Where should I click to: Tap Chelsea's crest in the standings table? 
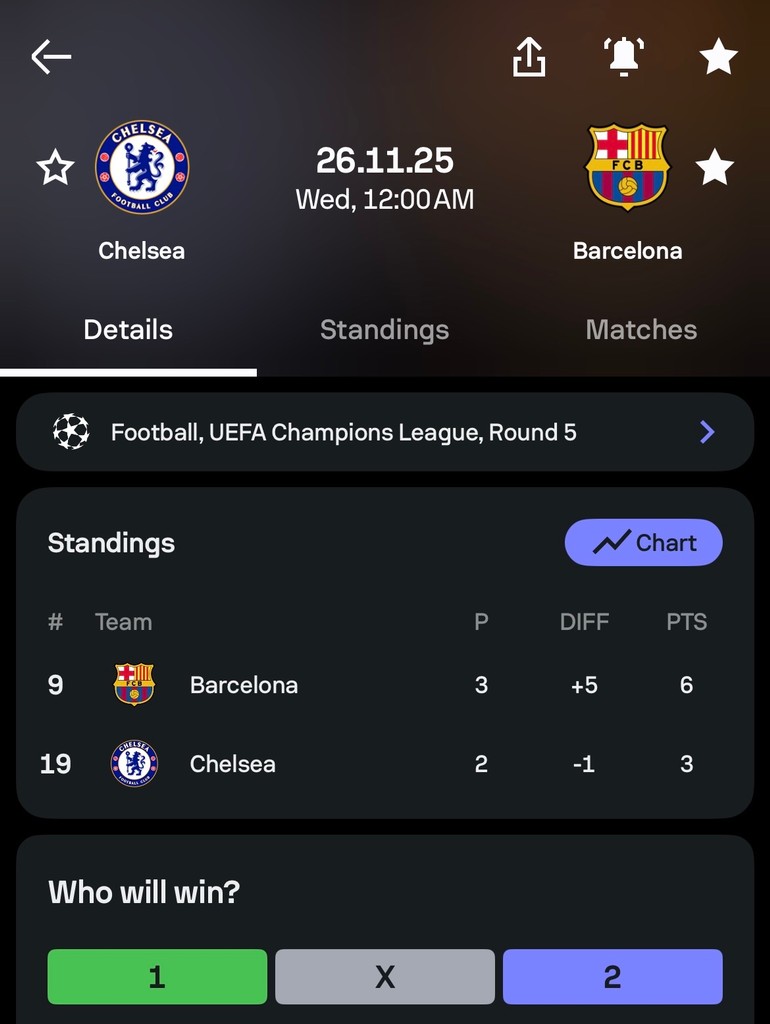click(134, 764)
